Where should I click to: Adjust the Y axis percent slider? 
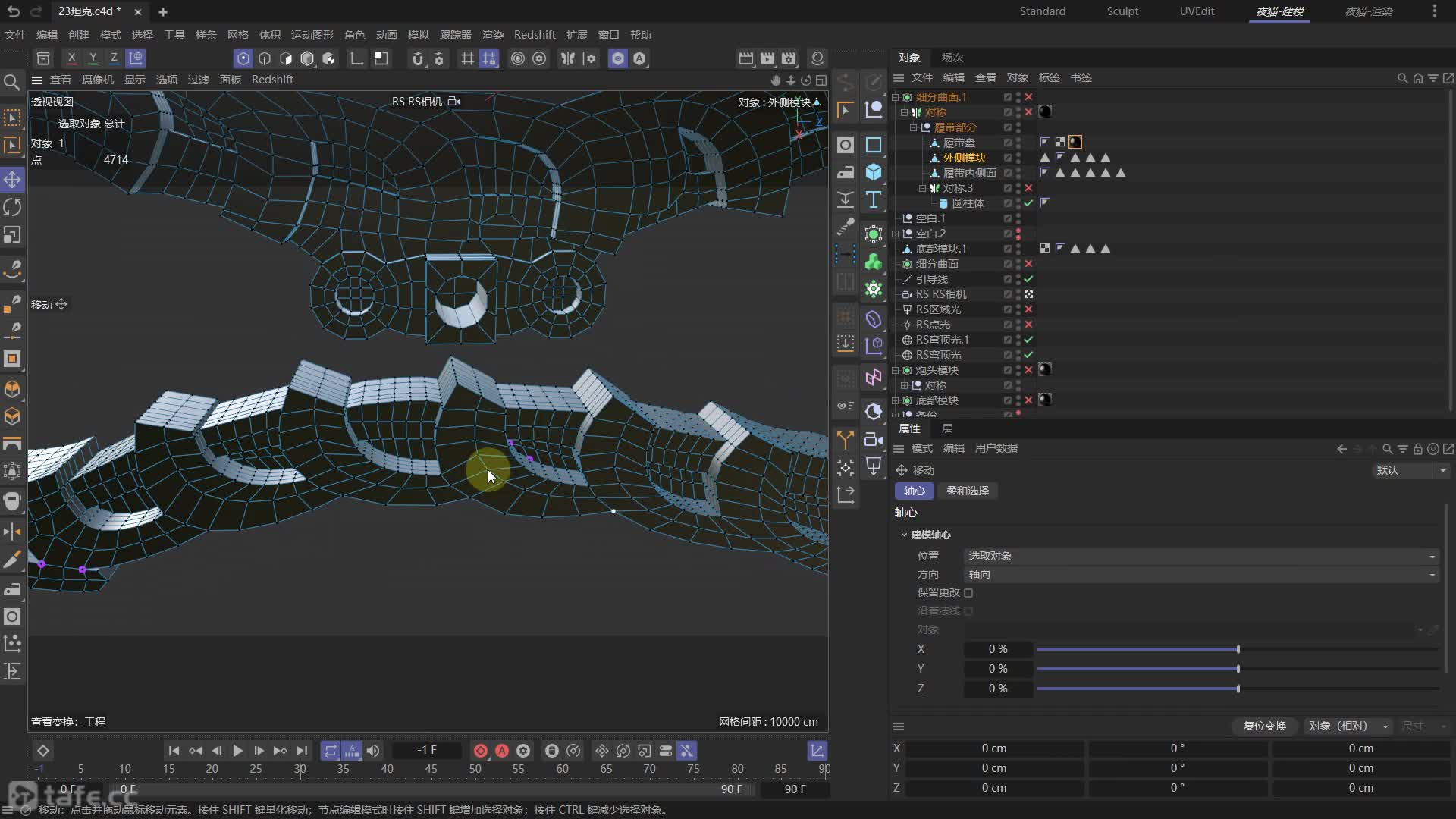pos(1238,669)
